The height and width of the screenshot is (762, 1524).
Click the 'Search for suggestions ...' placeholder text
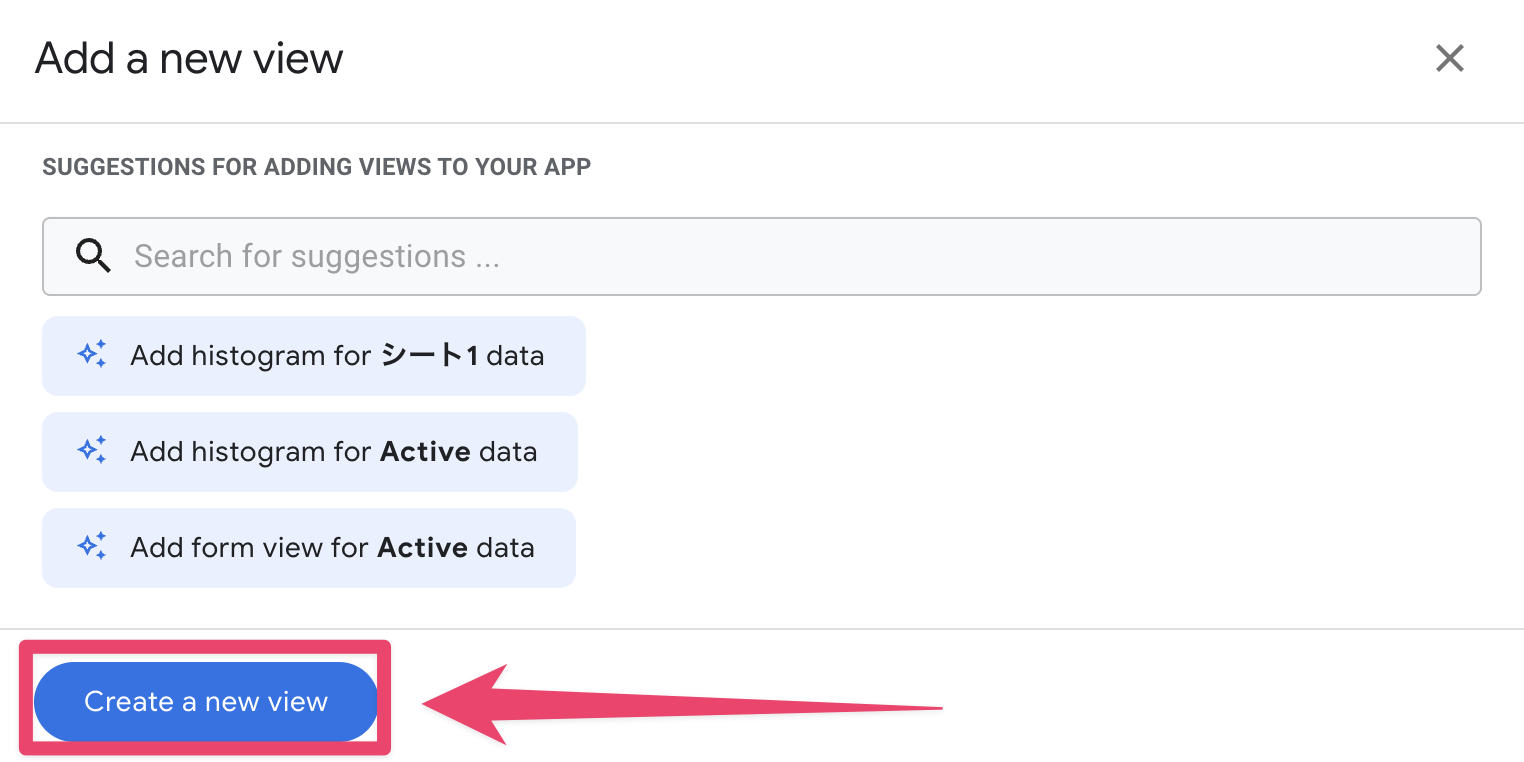(x=316, y=256)
